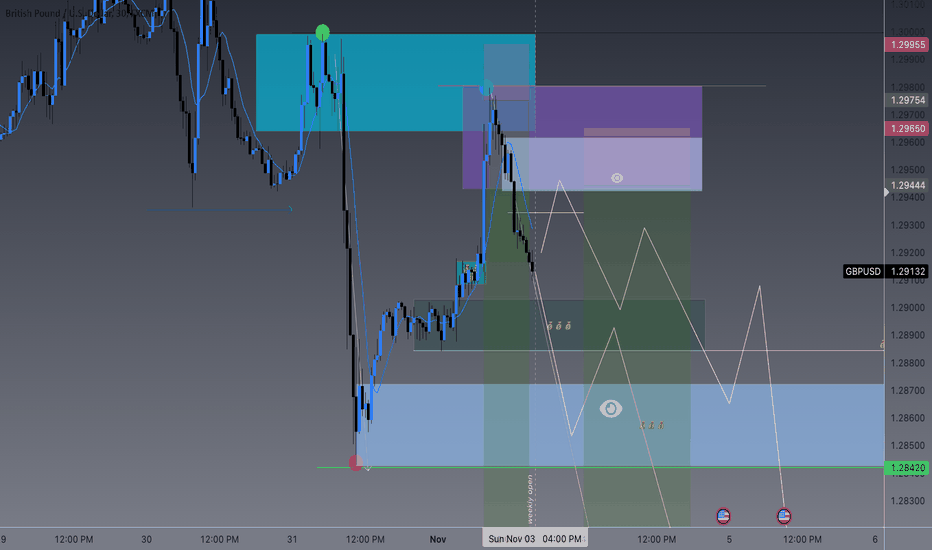Click the red 1.29650 price label
Viewport: 932px width, 550px height.
pos(906,128)
